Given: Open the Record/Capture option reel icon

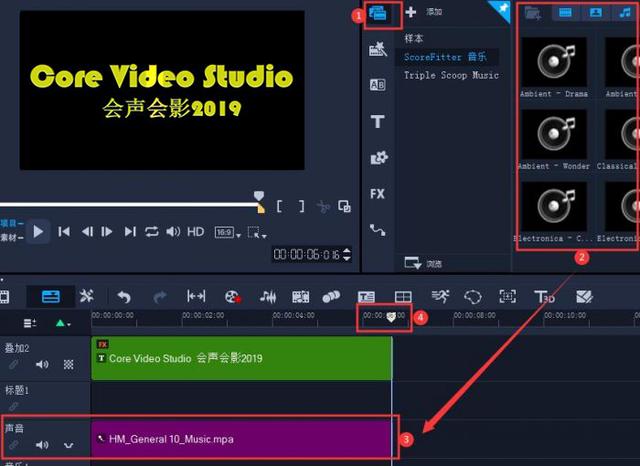Looking at the screenshot, I should click(x=232, y=297).
